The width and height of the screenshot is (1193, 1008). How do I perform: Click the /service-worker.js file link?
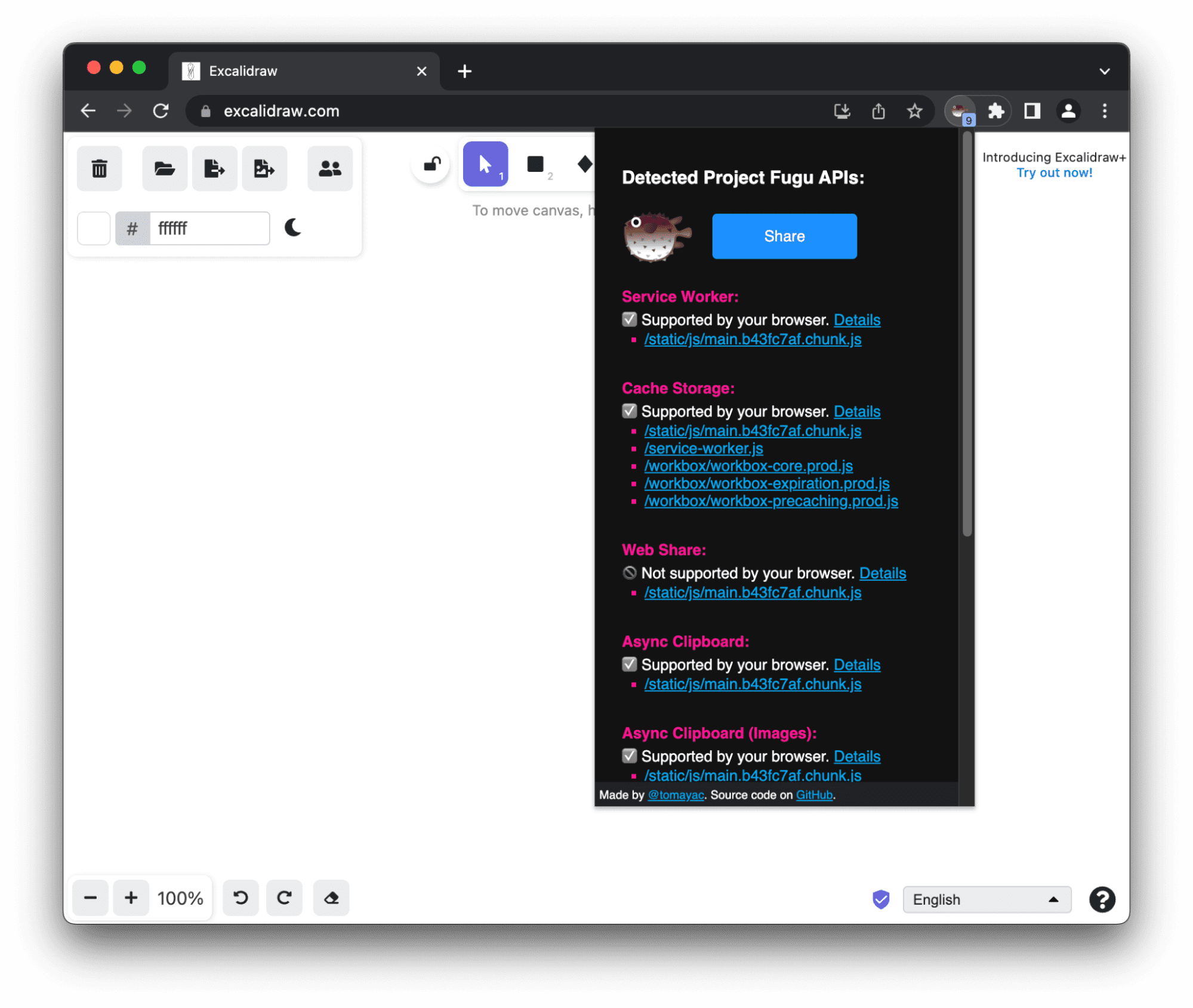point(703,448)
